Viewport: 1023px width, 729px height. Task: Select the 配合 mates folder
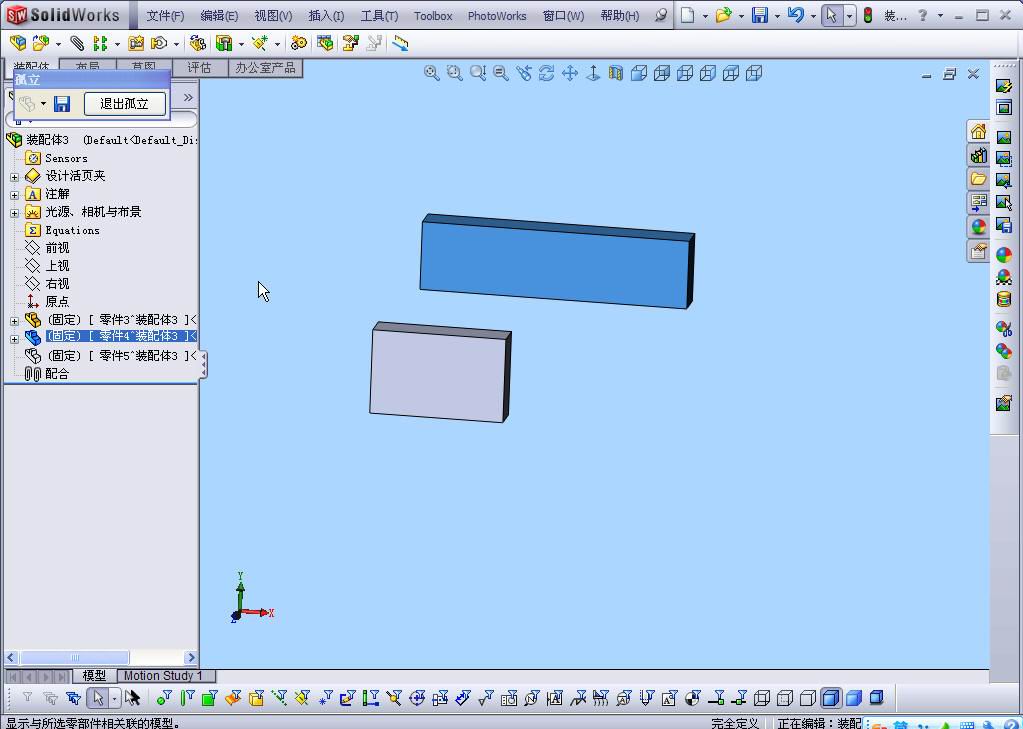[57, 374]
